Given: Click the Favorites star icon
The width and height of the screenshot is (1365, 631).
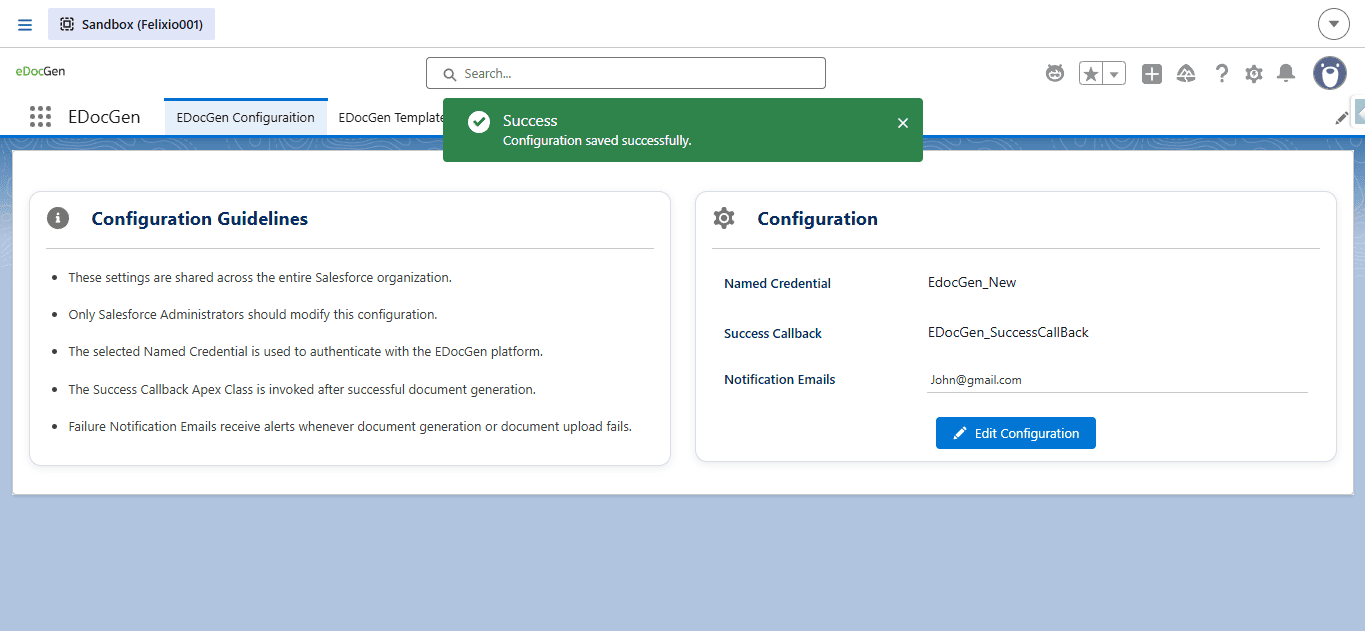Looking at the screenshot, I should pyautogui.click(x=1091, y=73).
